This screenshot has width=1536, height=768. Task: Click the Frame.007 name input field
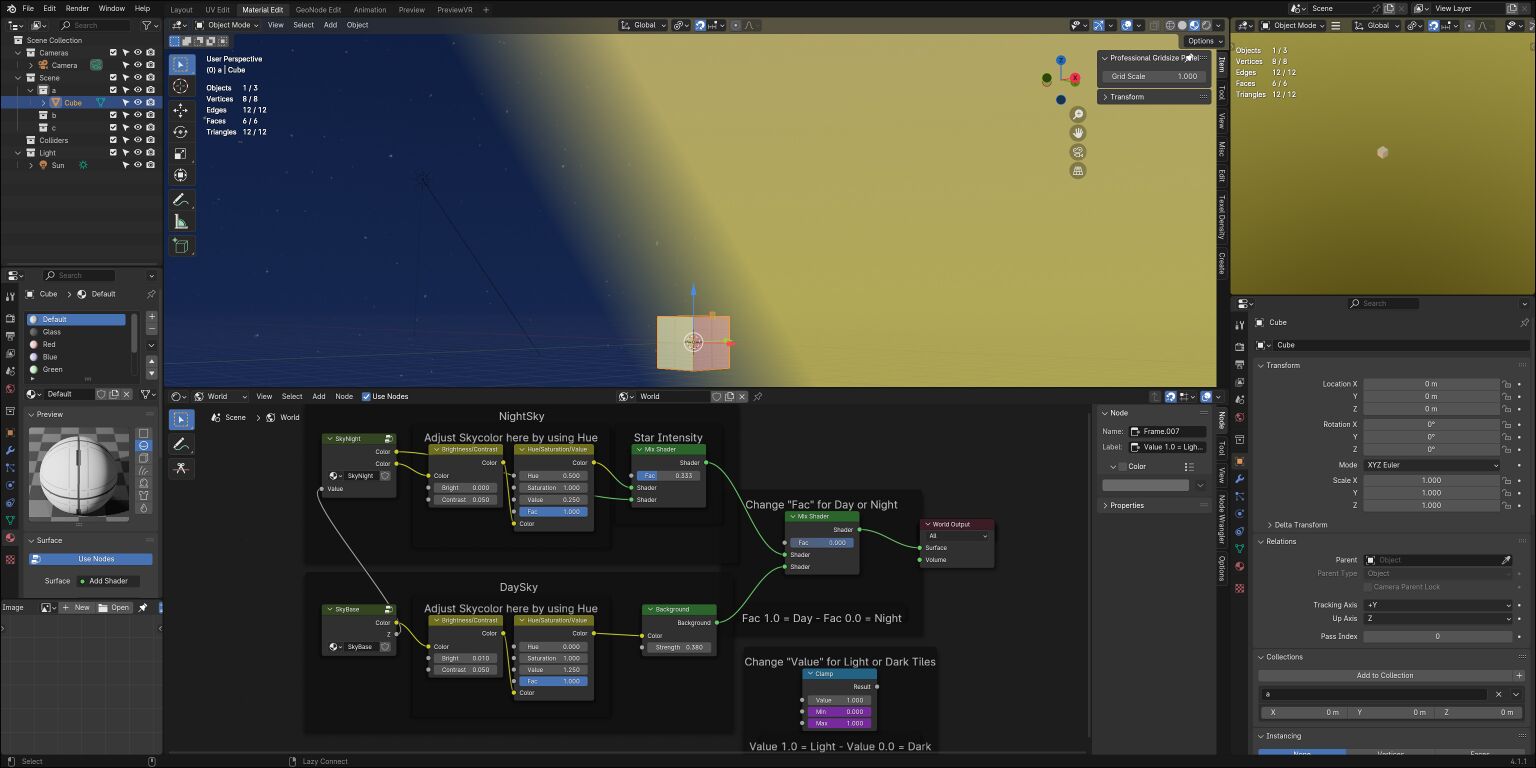(x=1168, y=432)
